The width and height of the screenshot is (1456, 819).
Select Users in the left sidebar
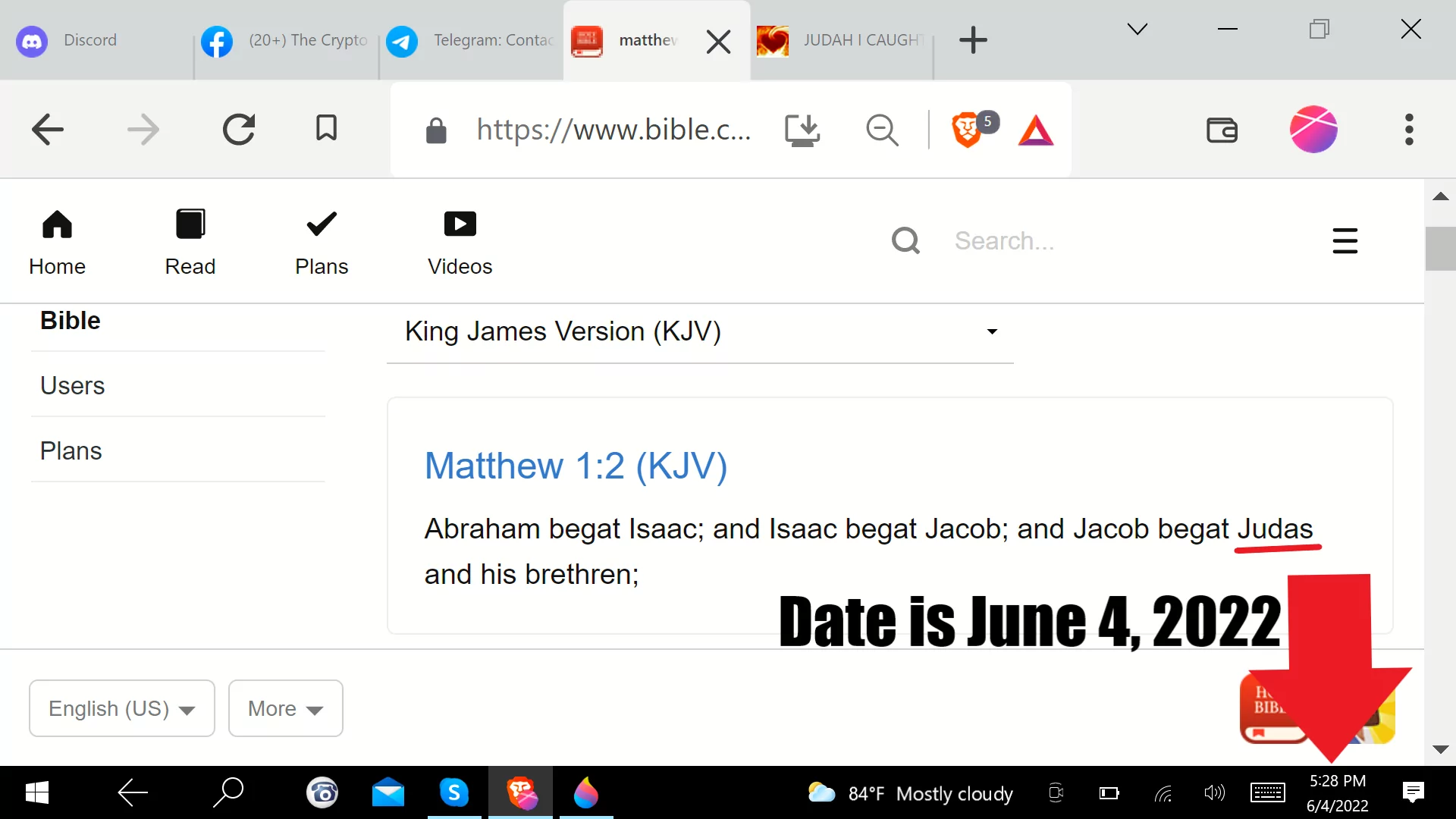point(73,385)
